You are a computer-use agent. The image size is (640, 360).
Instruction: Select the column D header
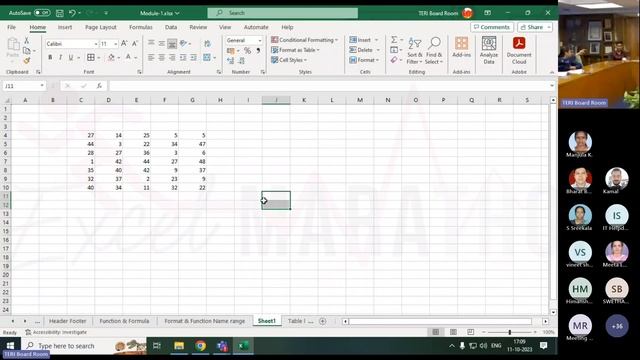tap(109, 100)
